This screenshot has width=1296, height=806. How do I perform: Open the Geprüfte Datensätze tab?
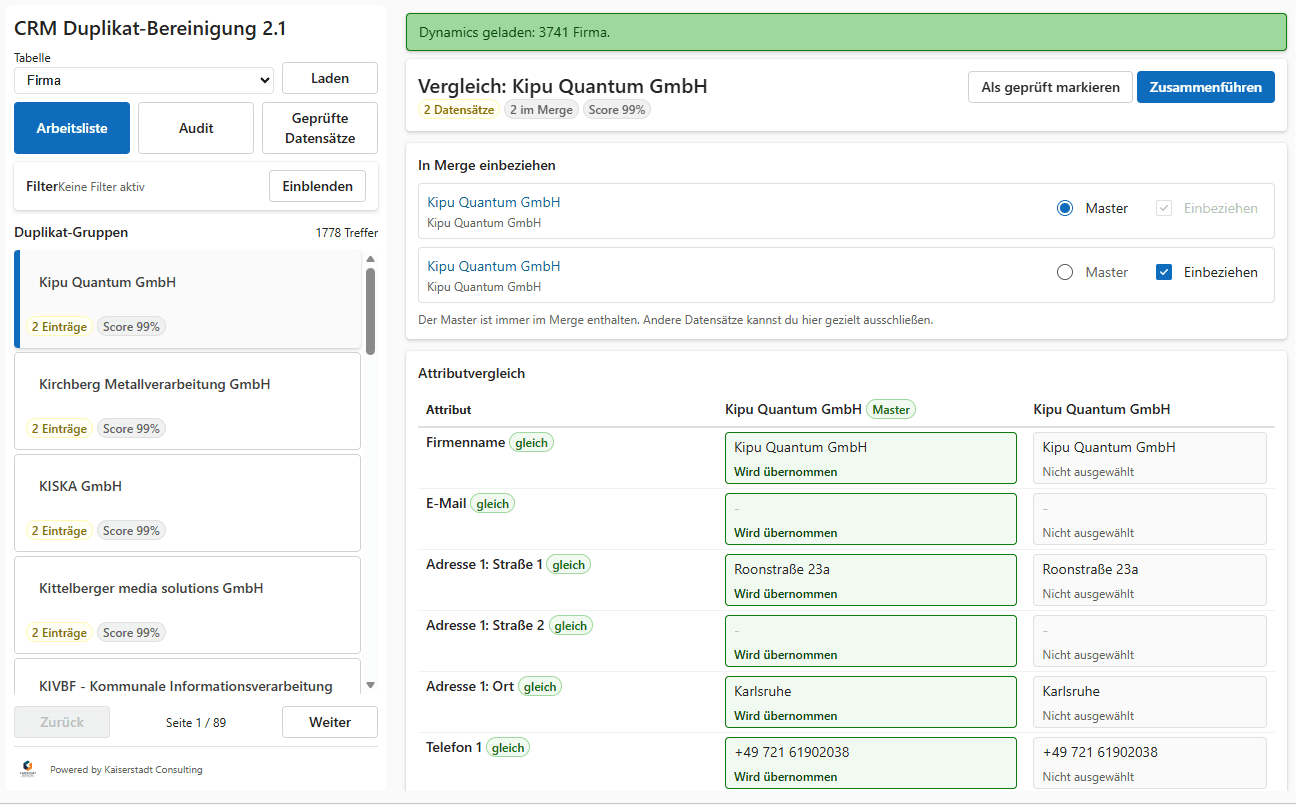(x=320, y=128)
